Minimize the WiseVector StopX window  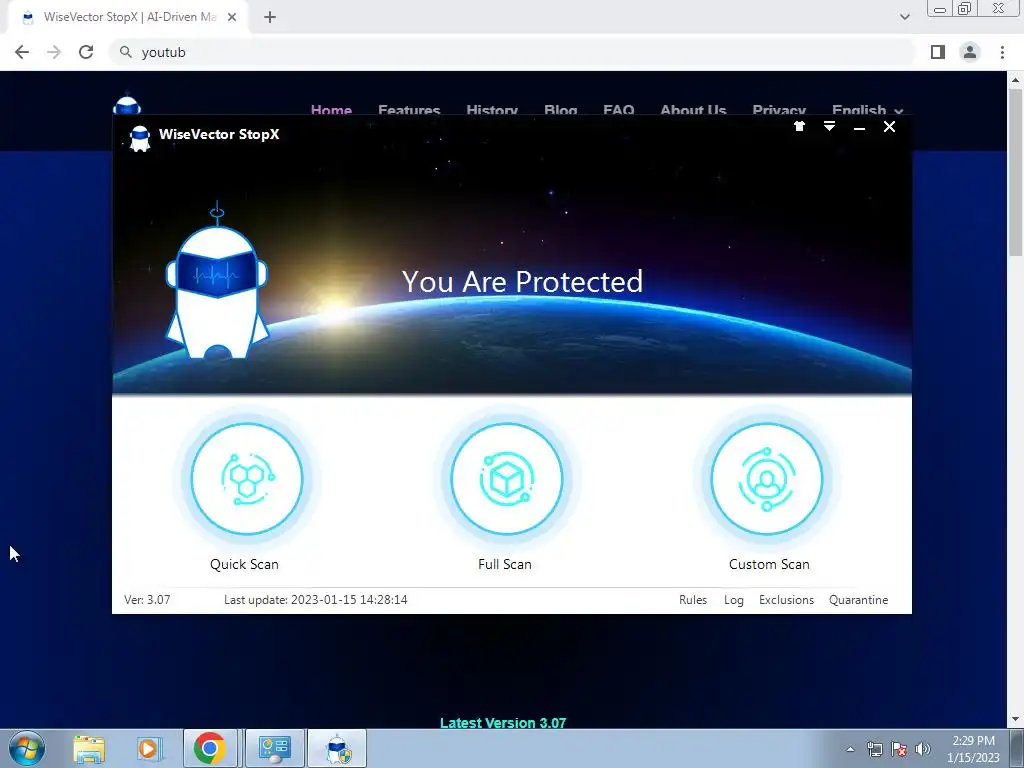tap(859, 127)
